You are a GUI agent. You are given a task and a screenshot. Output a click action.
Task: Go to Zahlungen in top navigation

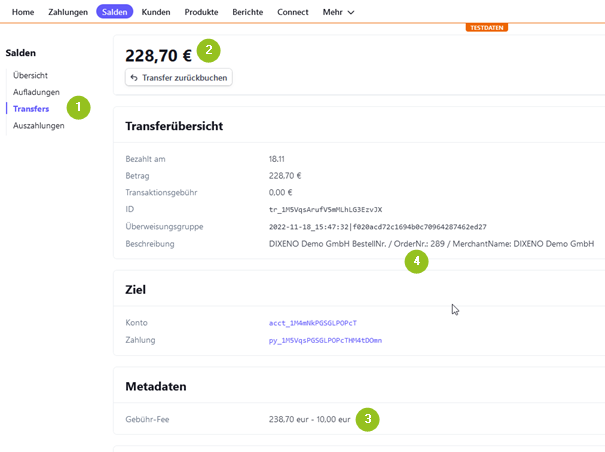point(68,12)
